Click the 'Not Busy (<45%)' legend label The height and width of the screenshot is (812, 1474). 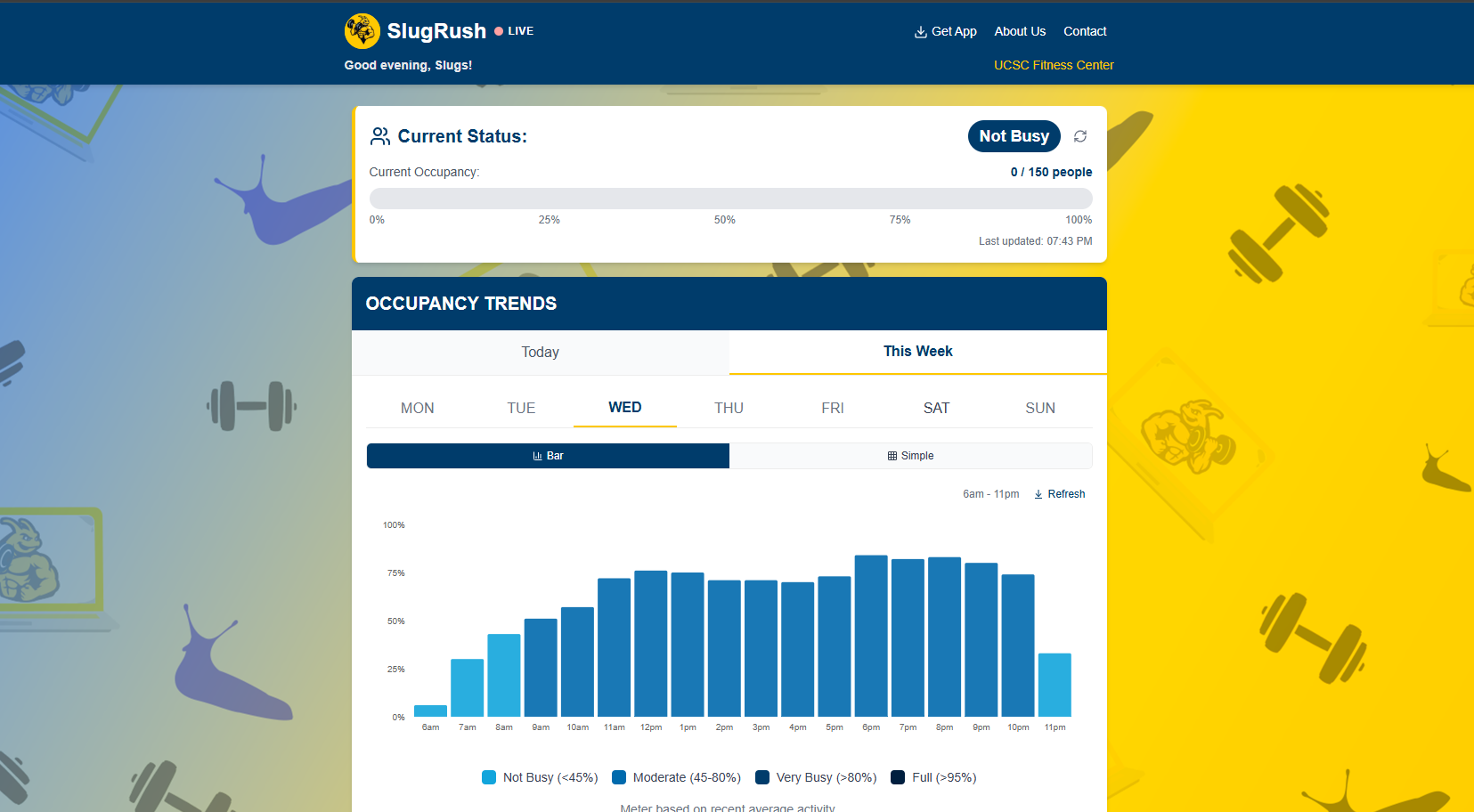tap(550, 777)
